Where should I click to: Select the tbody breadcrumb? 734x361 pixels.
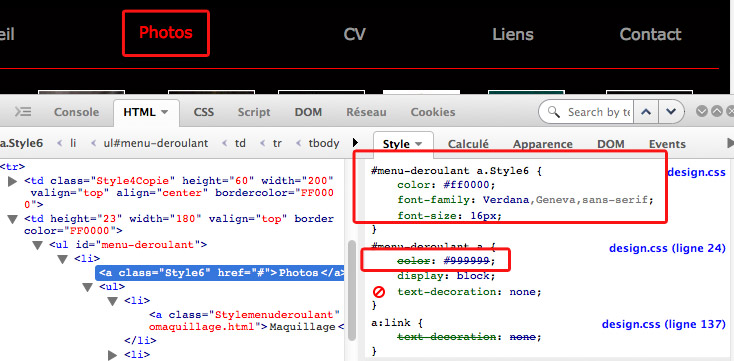click(324, 143)
